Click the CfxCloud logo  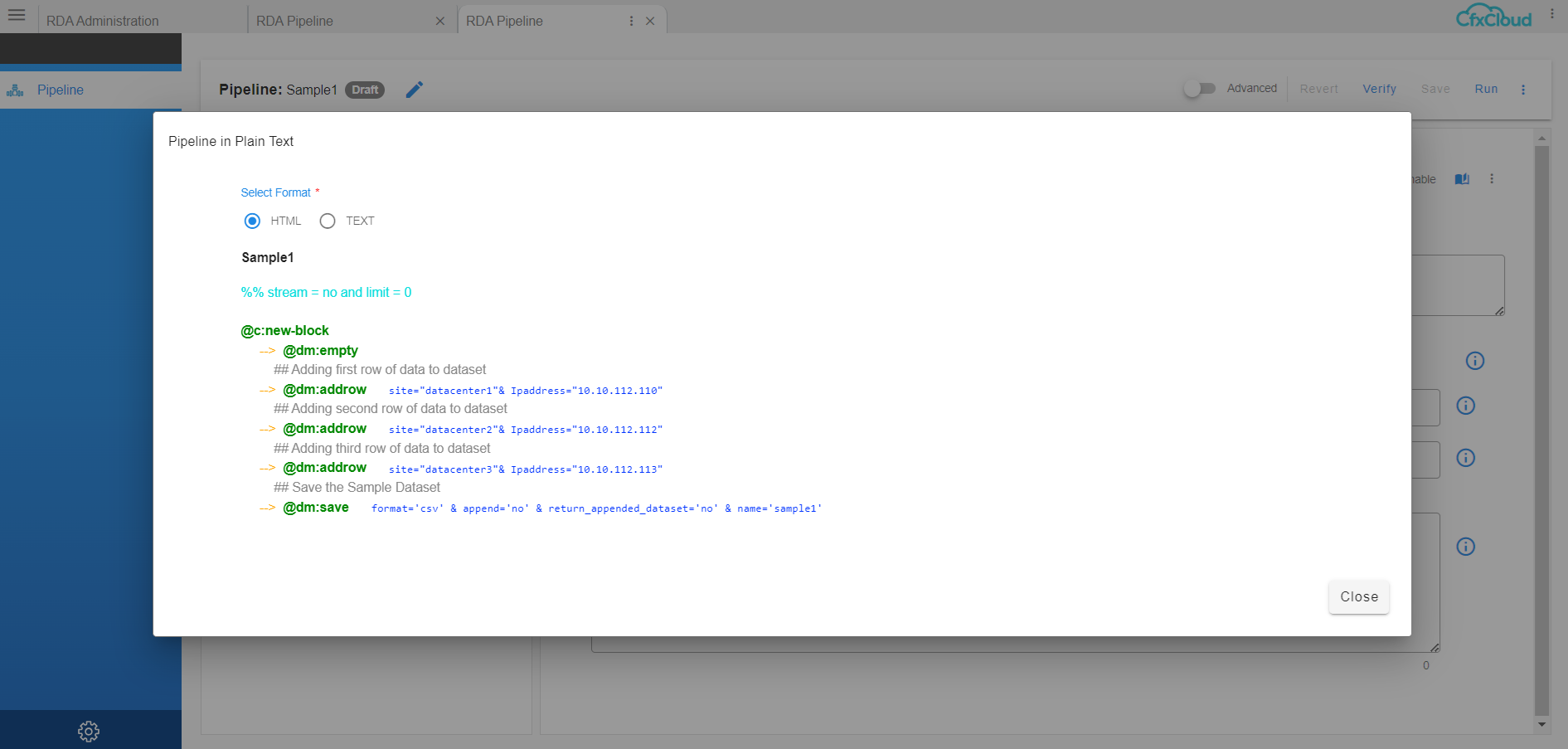[x=1493, y=17]
